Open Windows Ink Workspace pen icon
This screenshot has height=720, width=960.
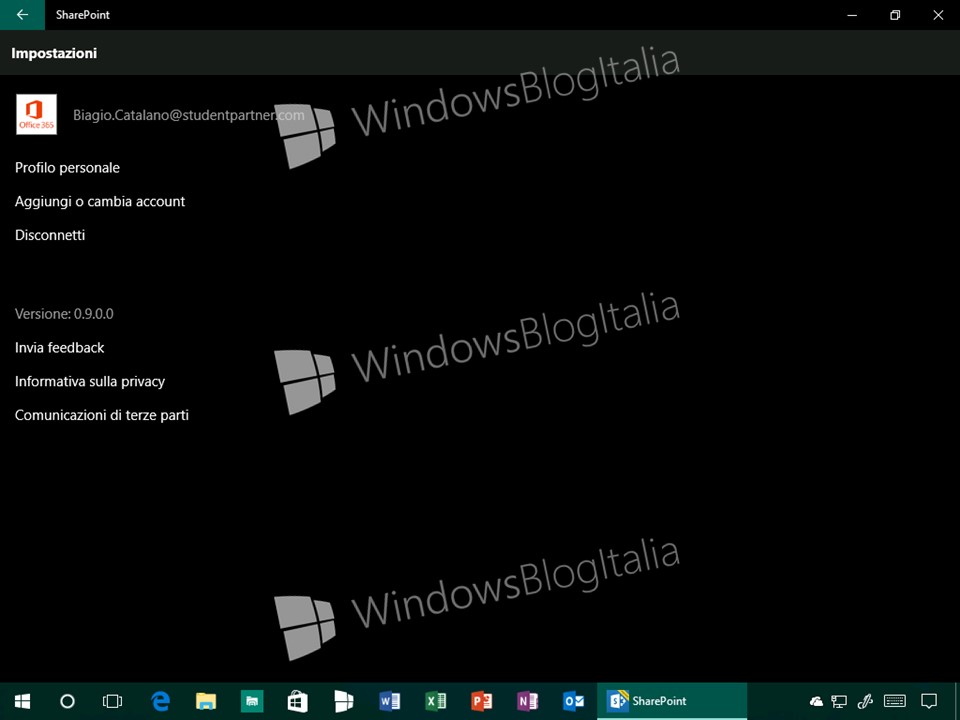865,702
